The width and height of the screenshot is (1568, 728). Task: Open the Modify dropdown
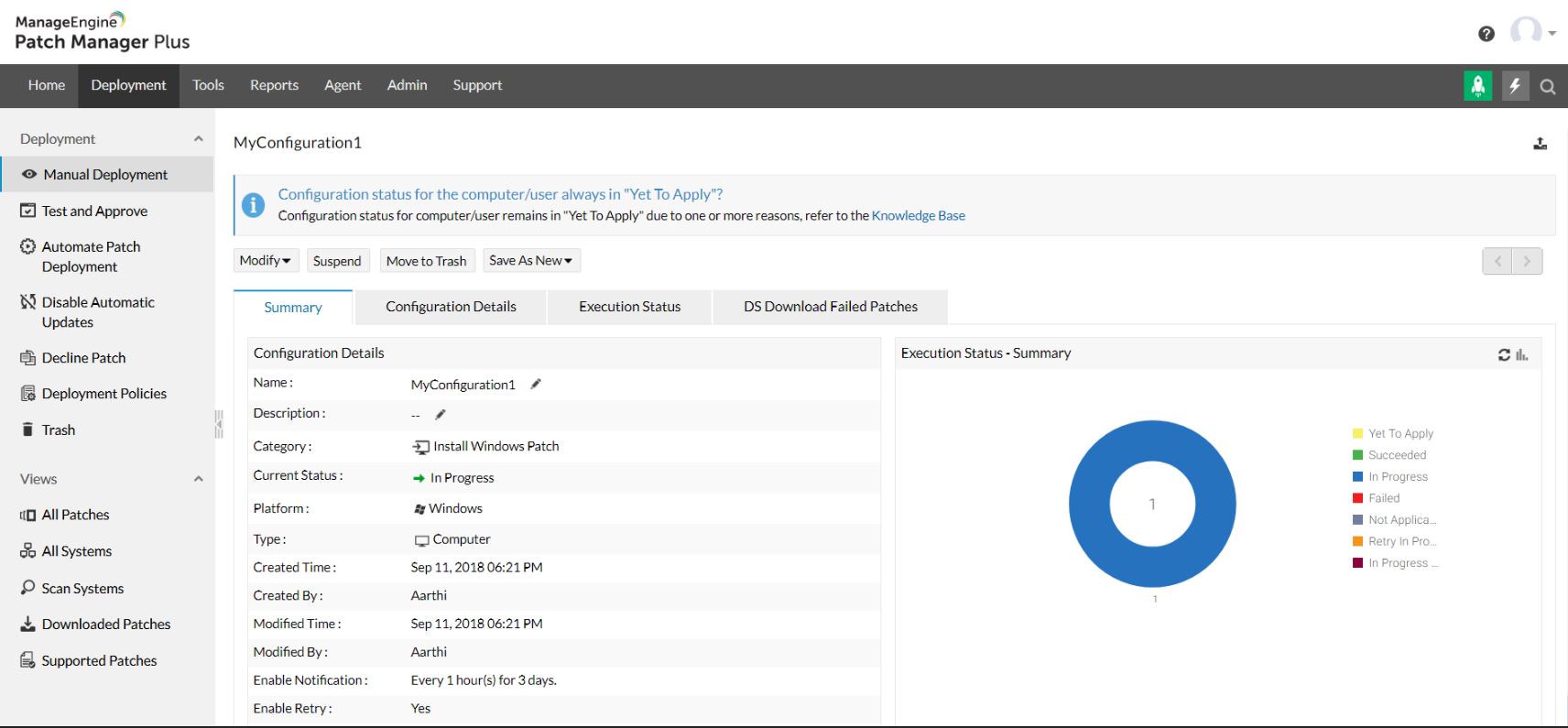tap(265, 261)
